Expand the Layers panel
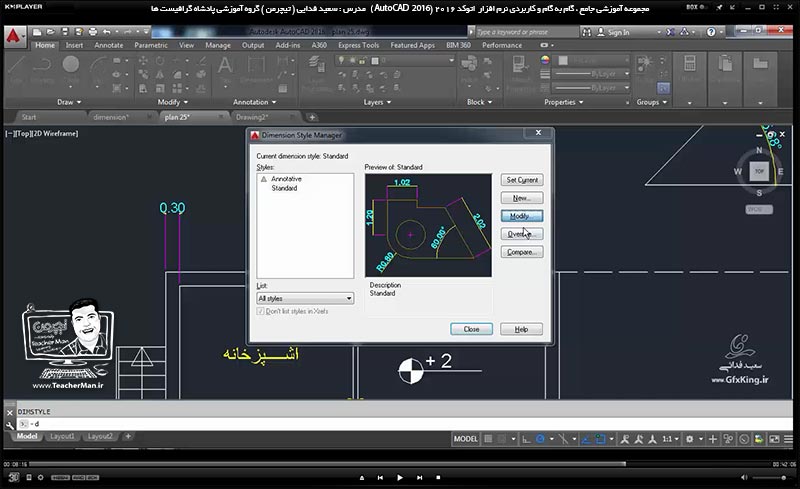Screen dimensions: 800x489 [378, 102]
